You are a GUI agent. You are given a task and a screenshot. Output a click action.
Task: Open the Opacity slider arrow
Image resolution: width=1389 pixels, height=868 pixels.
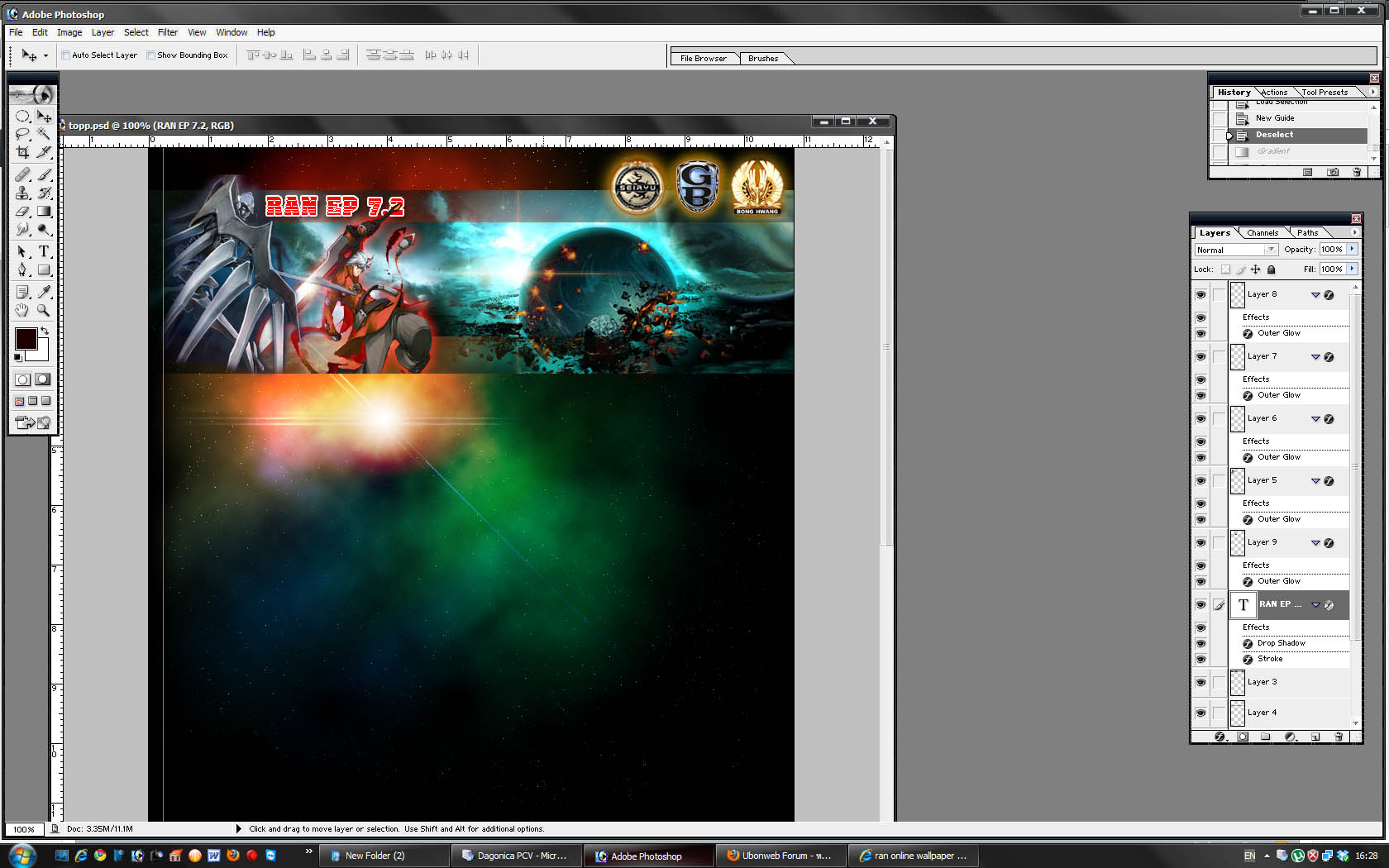tap(1353, 249)
